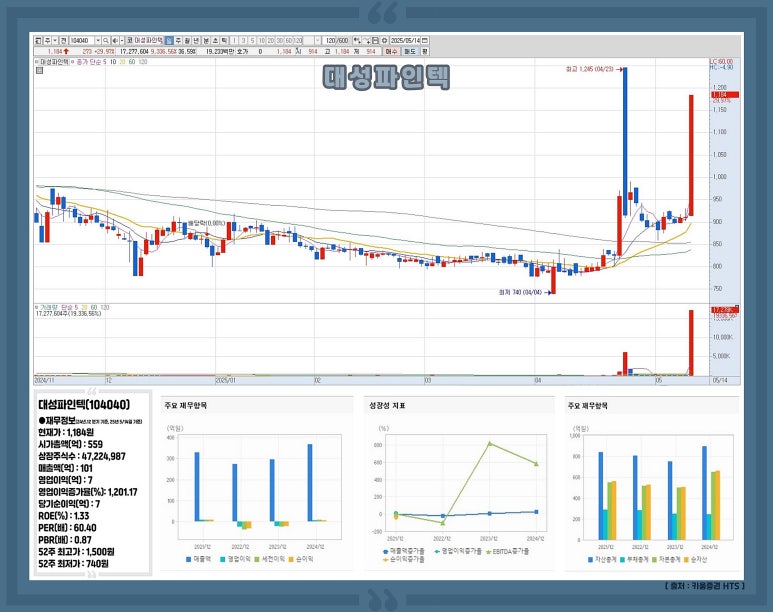Click the save chart floppy icon
Image resolution: width=773 pixels, height=612 pixels.
tap(375, 40)
